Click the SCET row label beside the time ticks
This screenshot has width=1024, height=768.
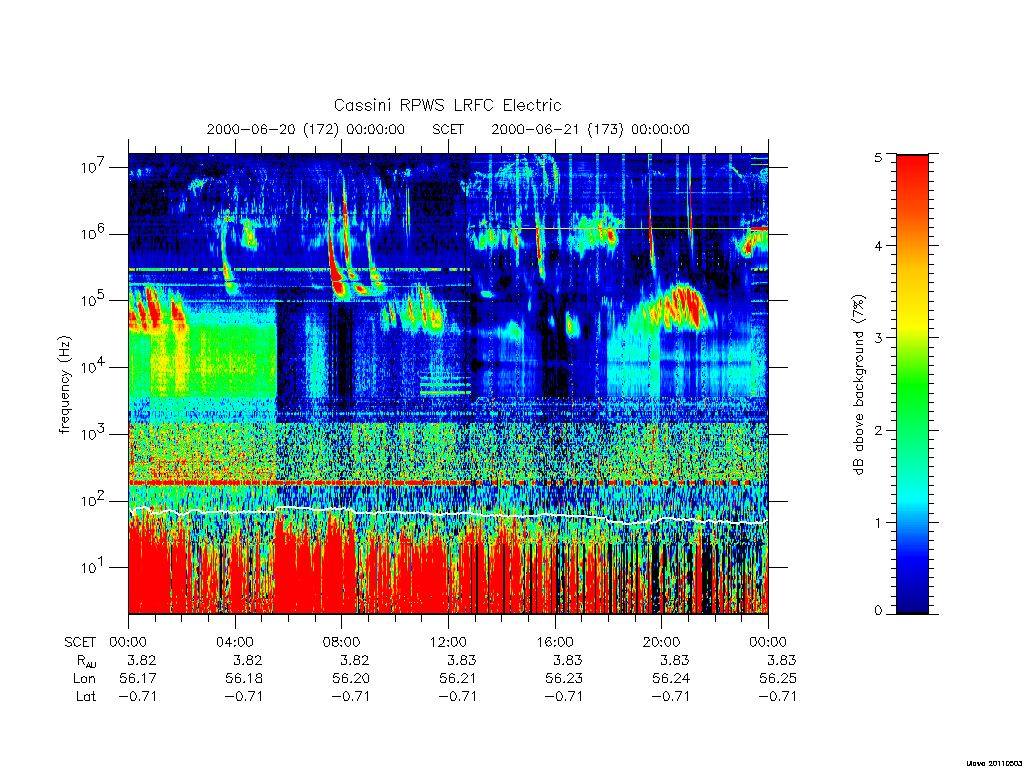[80, 642]
